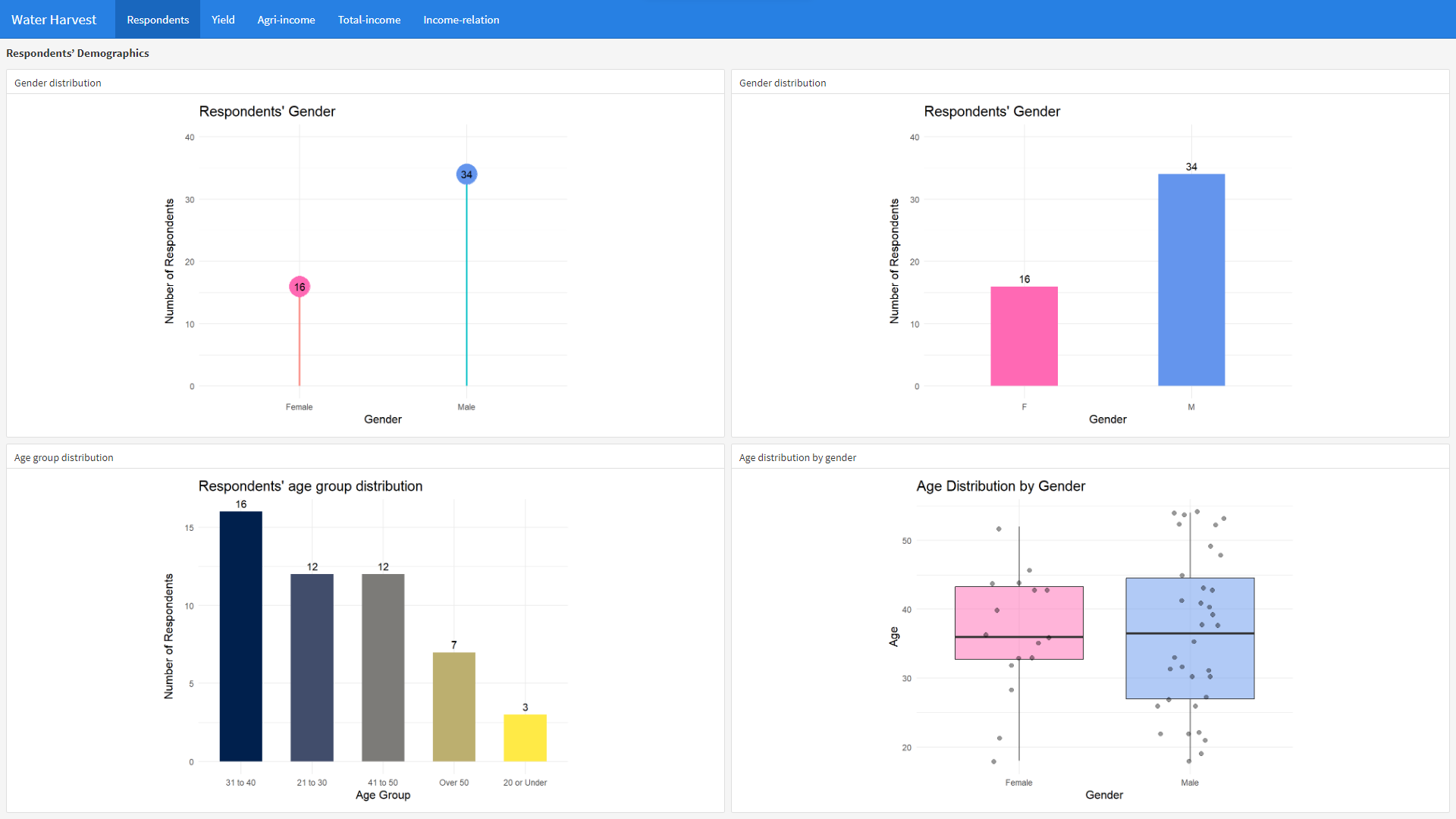Screen dimensions: 1456x819
Task: Click the value label 34 above M bar
Action: (x=1191, y=167)
